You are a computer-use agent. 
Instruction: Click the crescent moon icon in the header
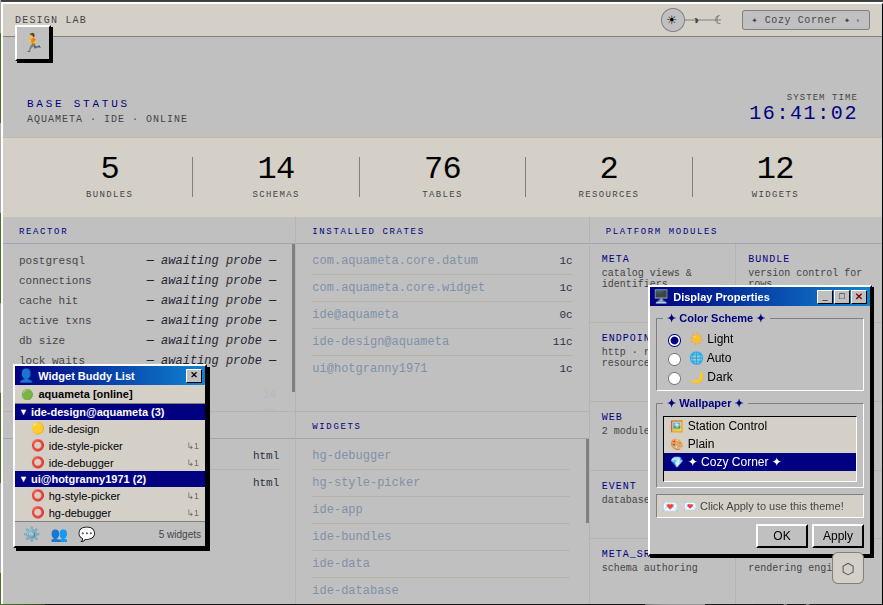(x=717, y=20)
